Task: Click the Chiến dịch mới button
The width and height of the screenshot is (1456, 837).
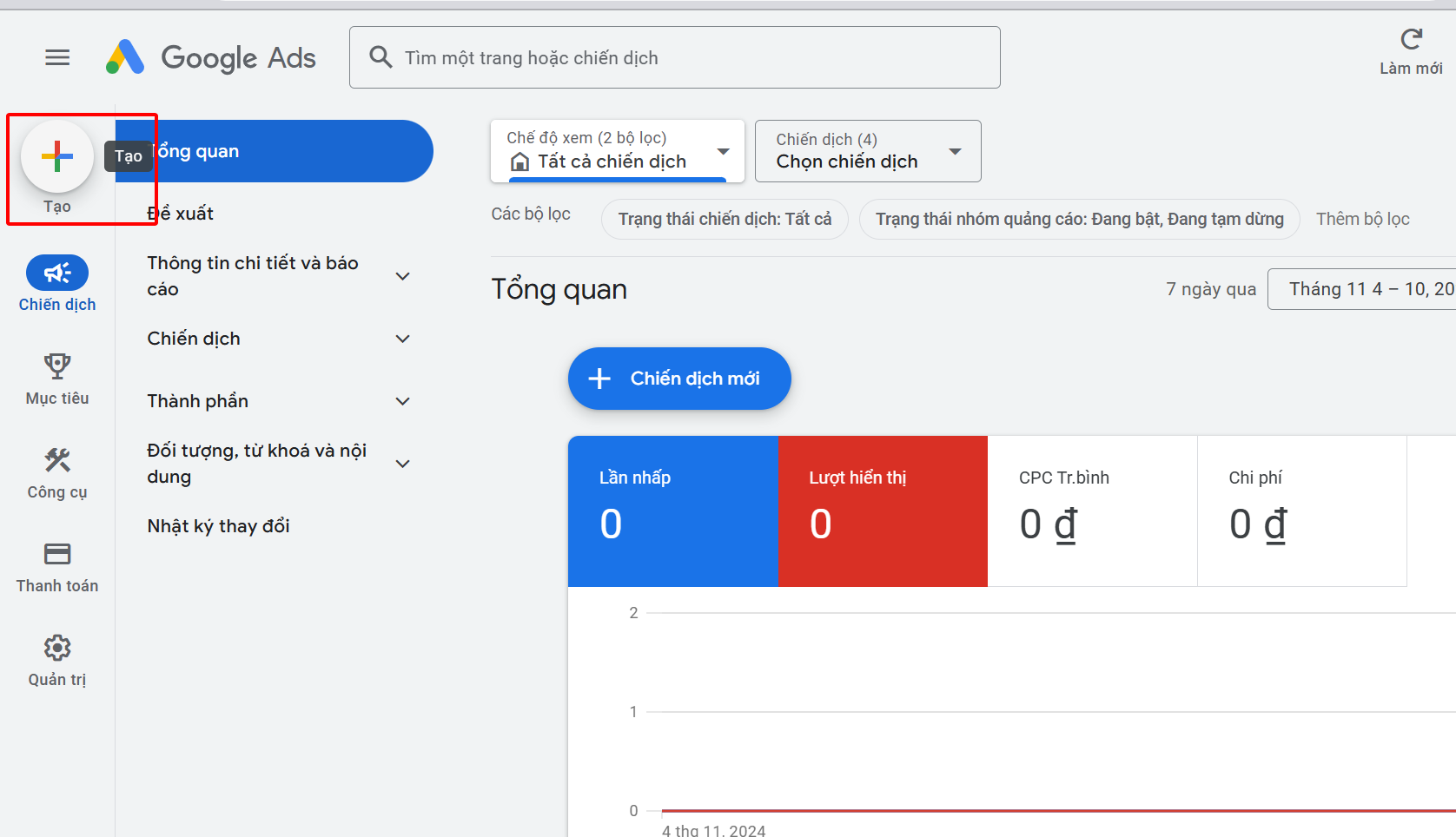Action: click(x=679, y=379)
